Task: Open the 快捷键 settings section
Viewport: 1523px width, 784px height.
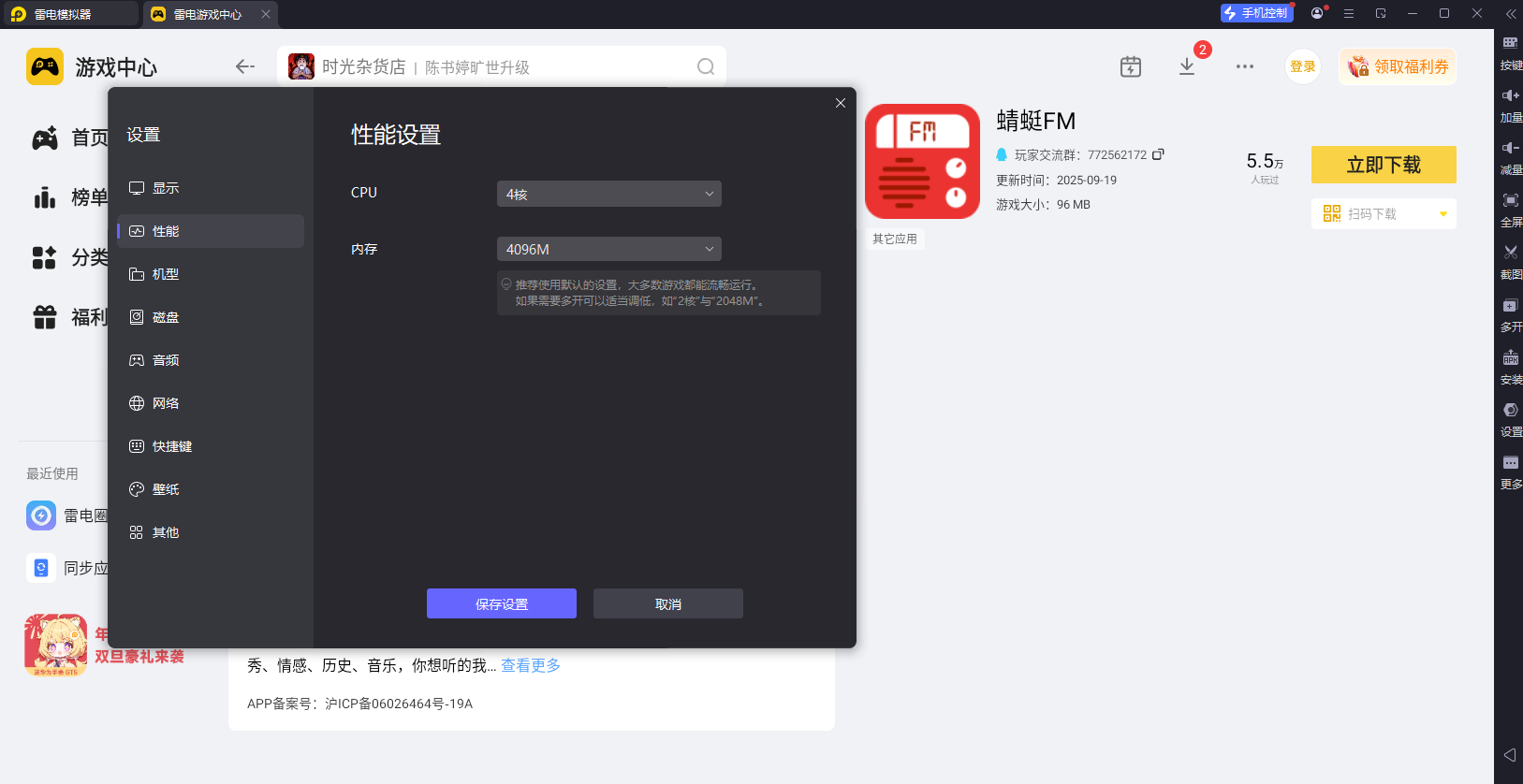Action: 211,446
